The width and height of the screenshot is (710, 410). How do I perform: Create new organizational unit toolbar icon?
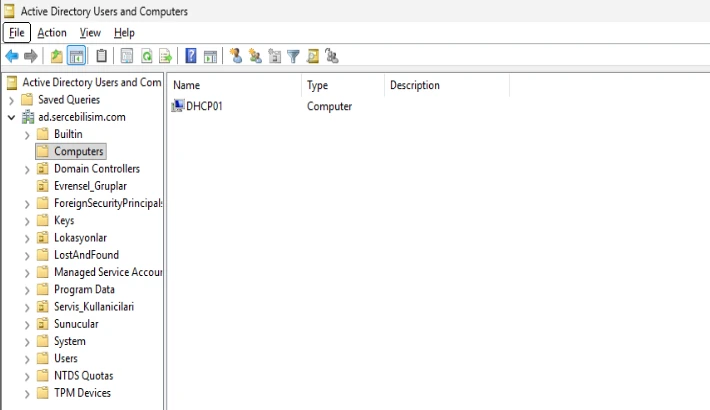tap(274, 56)
